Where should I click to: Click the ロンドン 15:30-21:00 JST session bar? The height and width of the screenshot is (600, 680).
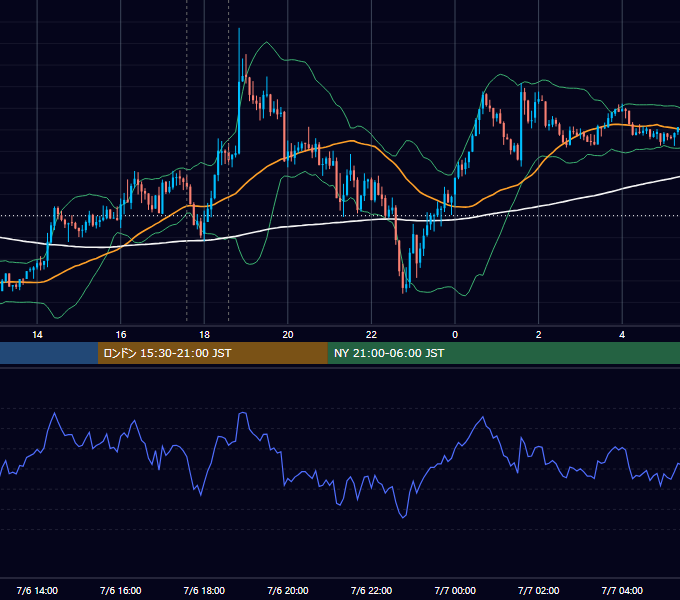(x=212, y=353)
